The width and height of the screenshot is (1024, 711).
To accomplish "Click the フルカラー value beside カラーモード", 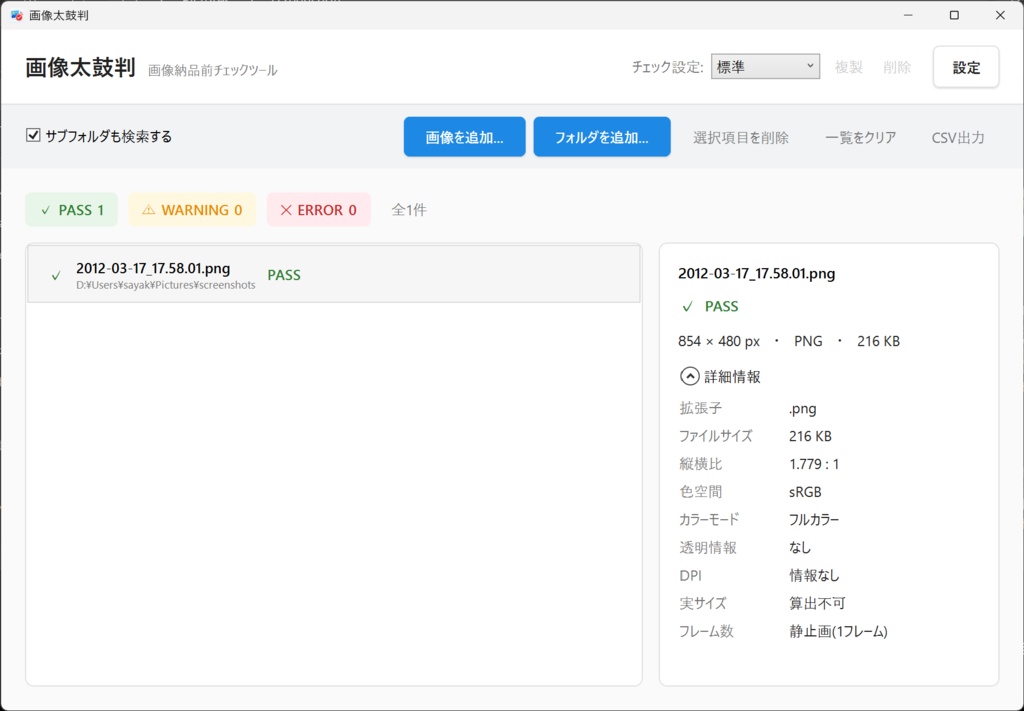I will tap(814, 520).
